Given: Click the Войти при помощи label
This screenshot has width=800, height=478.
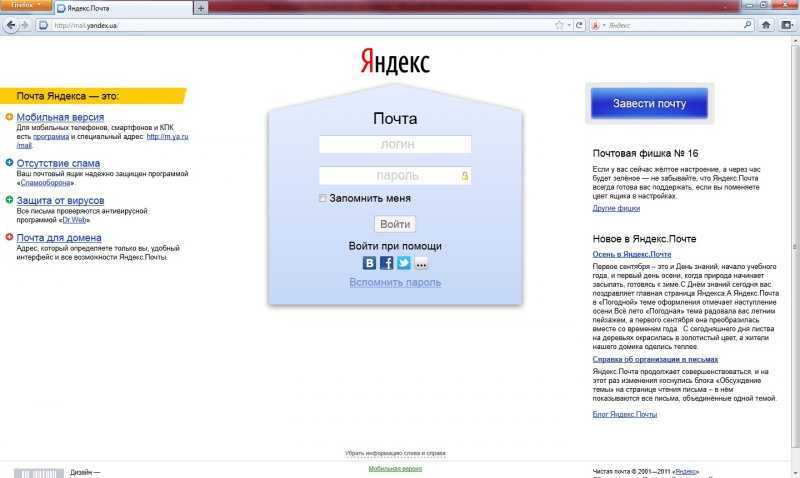Looking at the screenshot, I should point(395,246).
